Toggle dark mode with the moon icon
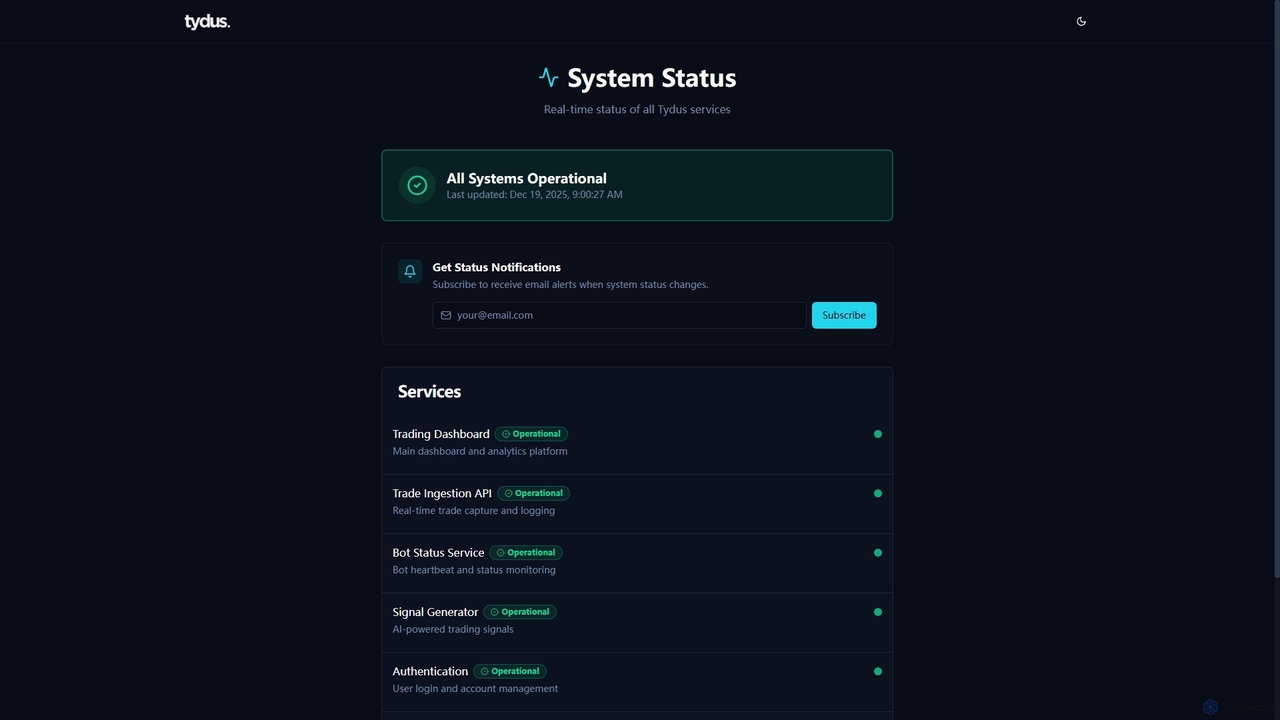The height and width of the screenshot is (720, 1280). [1081, 21]
